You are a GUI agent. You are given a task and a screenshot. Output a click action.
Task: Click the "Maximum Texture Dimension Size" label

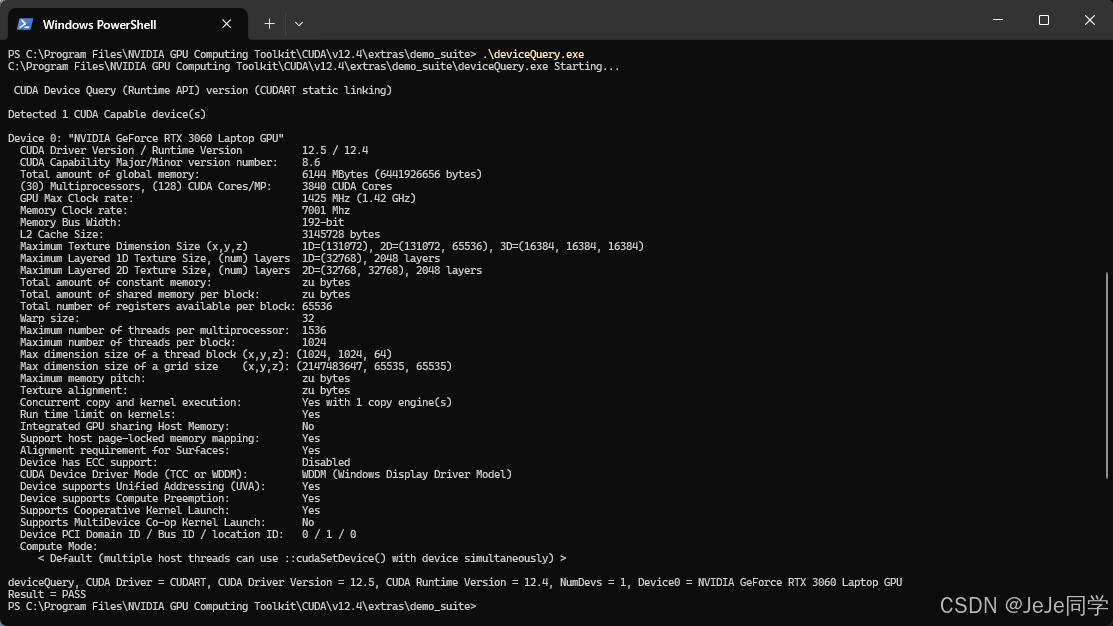(134, 246)
